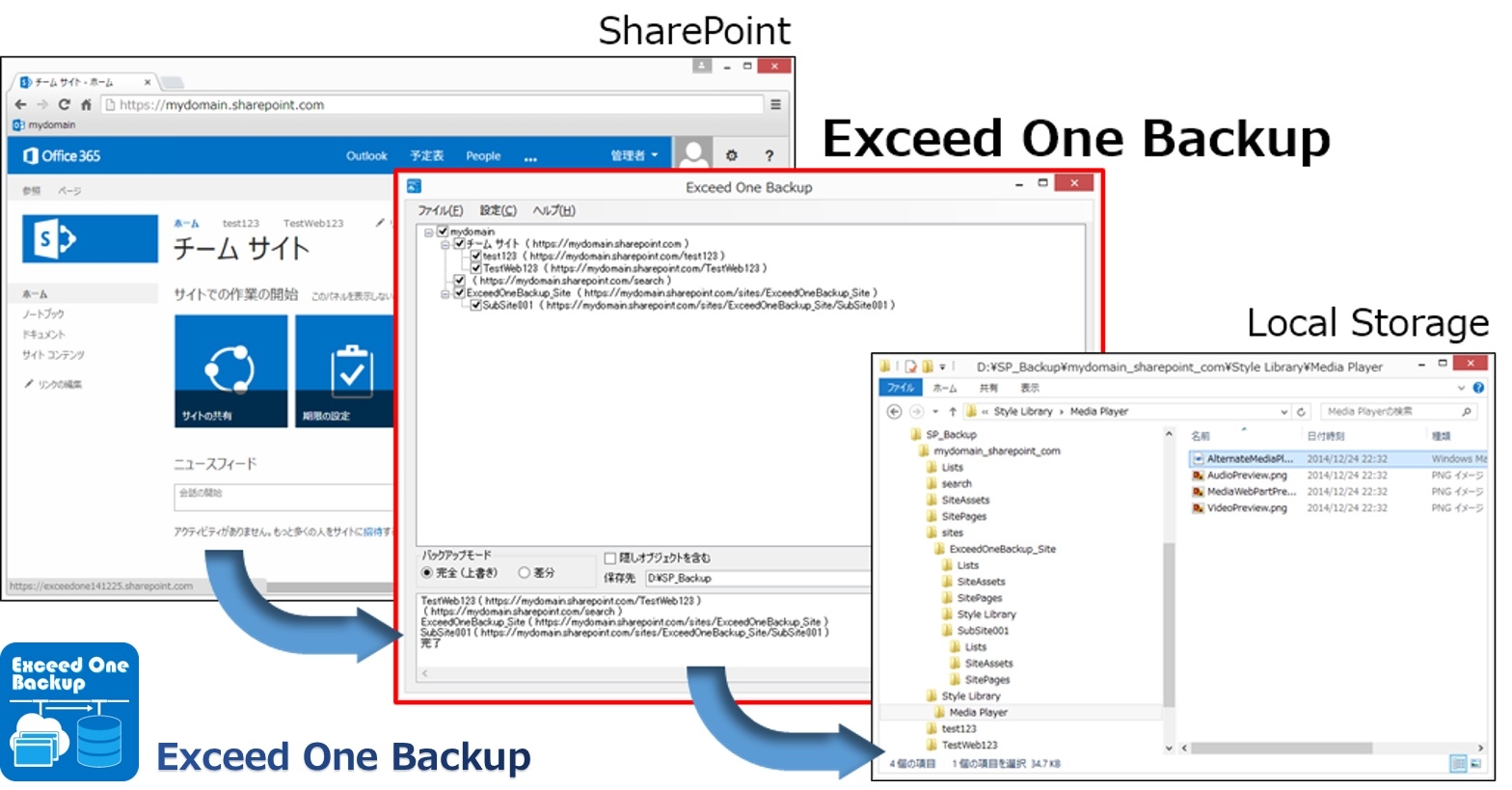Uncheck the test123 checkbox in backup tree
This screenshot has width=1512, height=790.
point(476,257)
